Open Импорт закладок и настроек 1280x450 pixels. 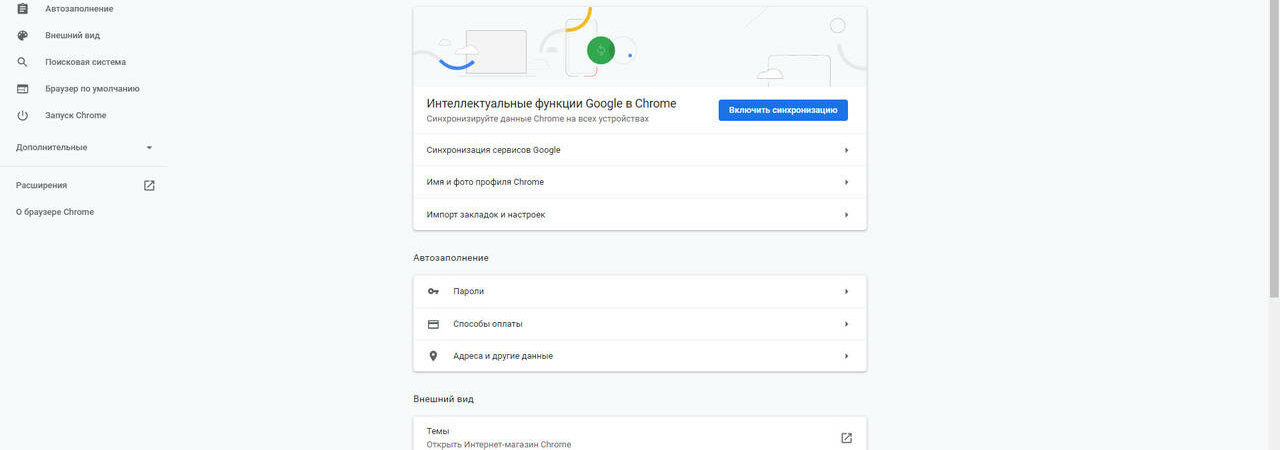click(640, 214)
